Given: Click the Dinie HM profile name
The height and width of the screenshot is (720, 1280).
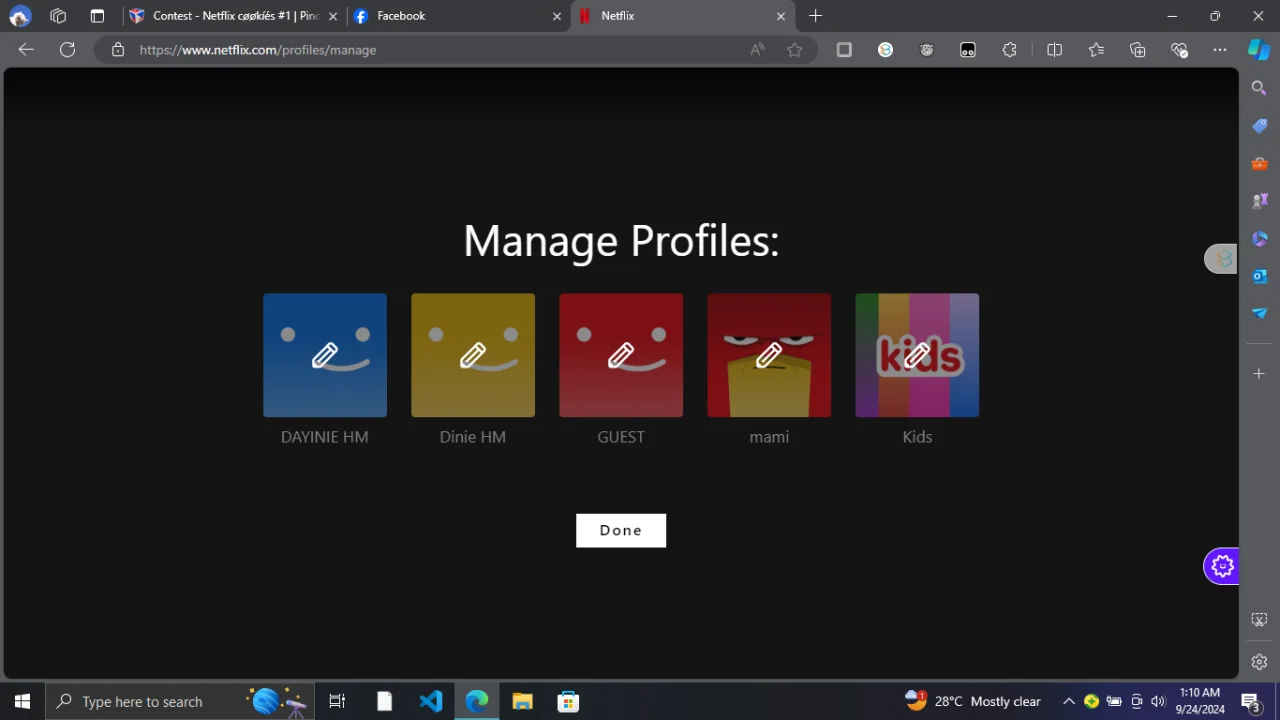Looking at the screenshot, I should coord(473,437).
